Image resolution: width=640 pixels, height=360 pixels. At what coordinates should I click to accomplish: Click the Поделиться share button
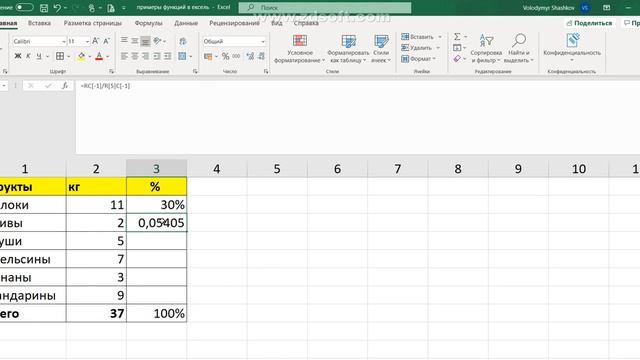589,23
